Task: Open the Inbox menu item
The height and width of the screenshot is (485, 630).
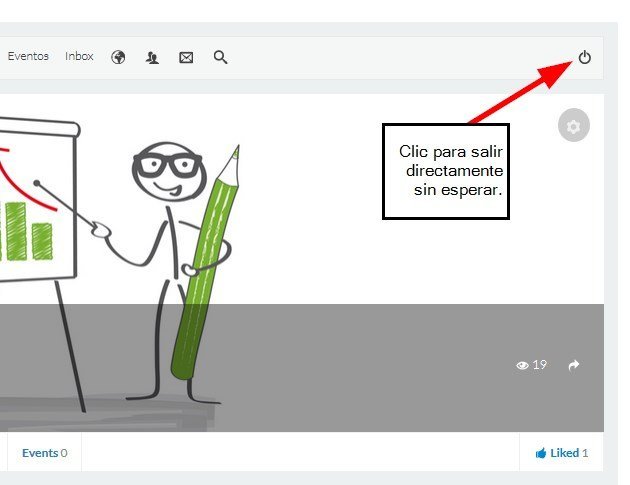Action: [x=79, y=56]
